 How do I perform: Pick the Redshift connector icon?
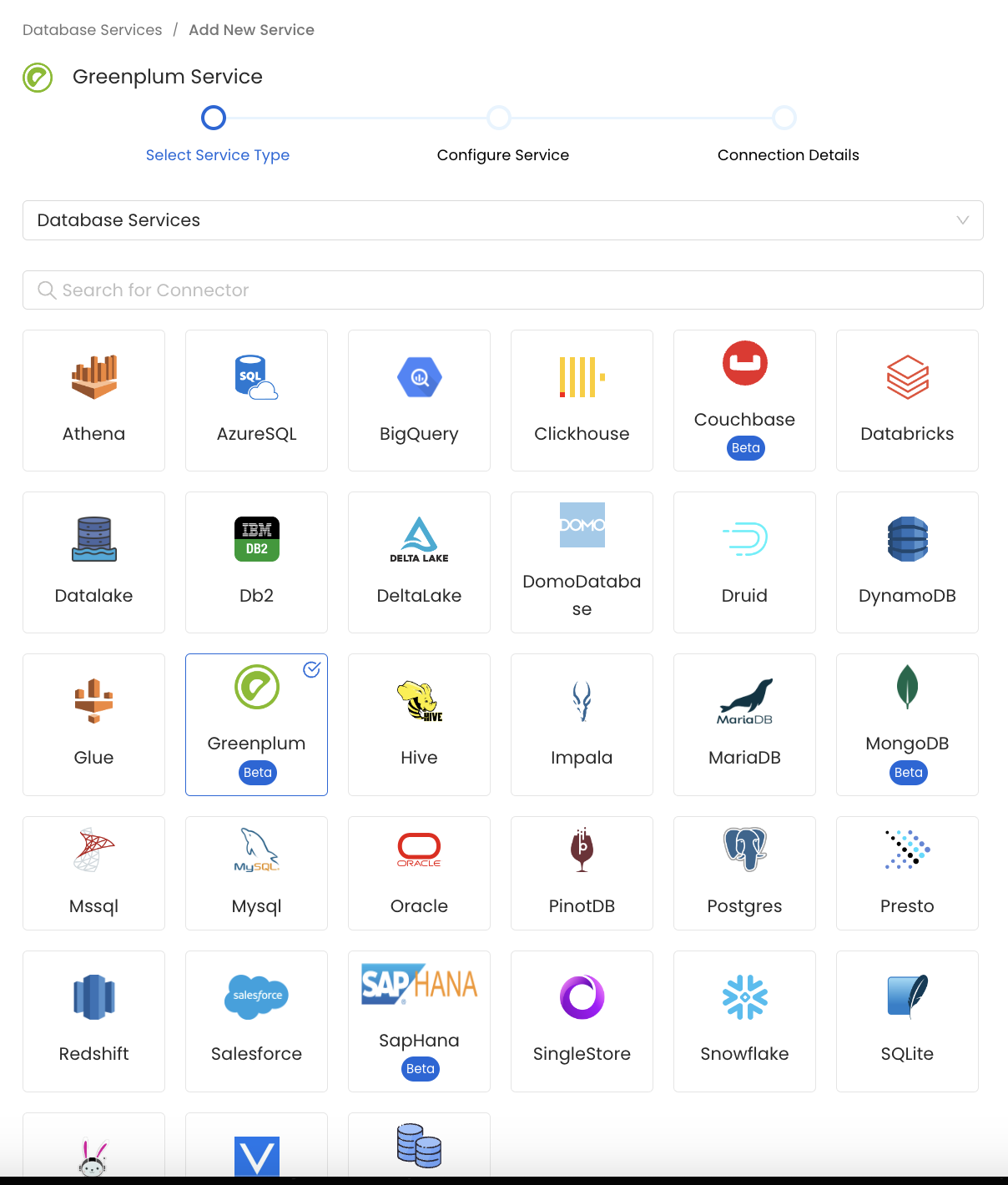tap(93, 997)
